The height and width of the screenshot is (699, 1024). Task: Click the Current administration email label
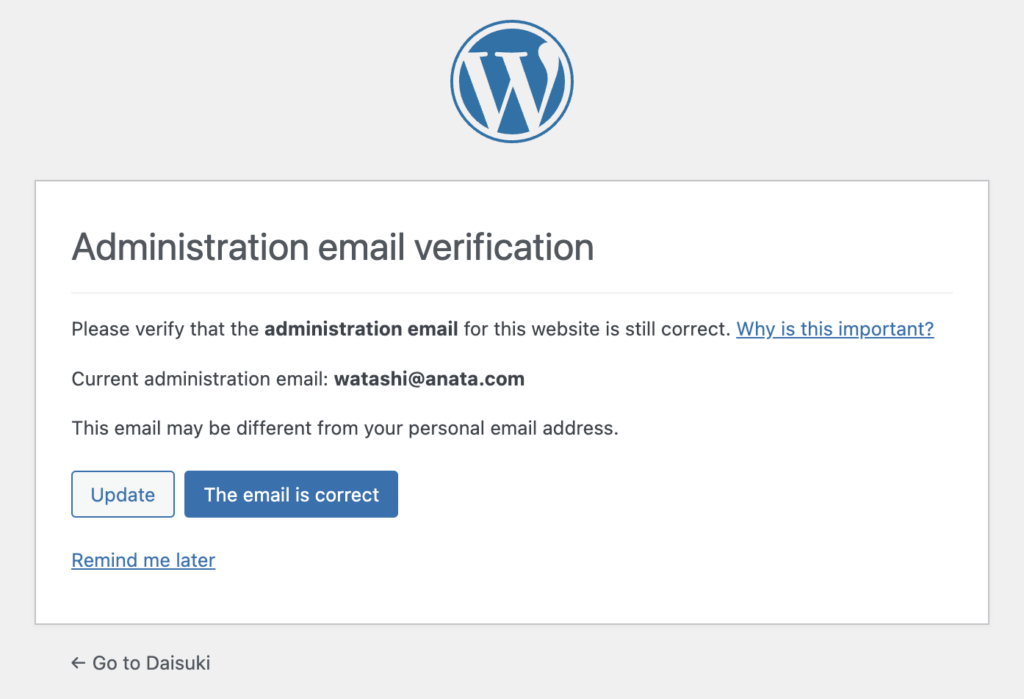[200, 379]
